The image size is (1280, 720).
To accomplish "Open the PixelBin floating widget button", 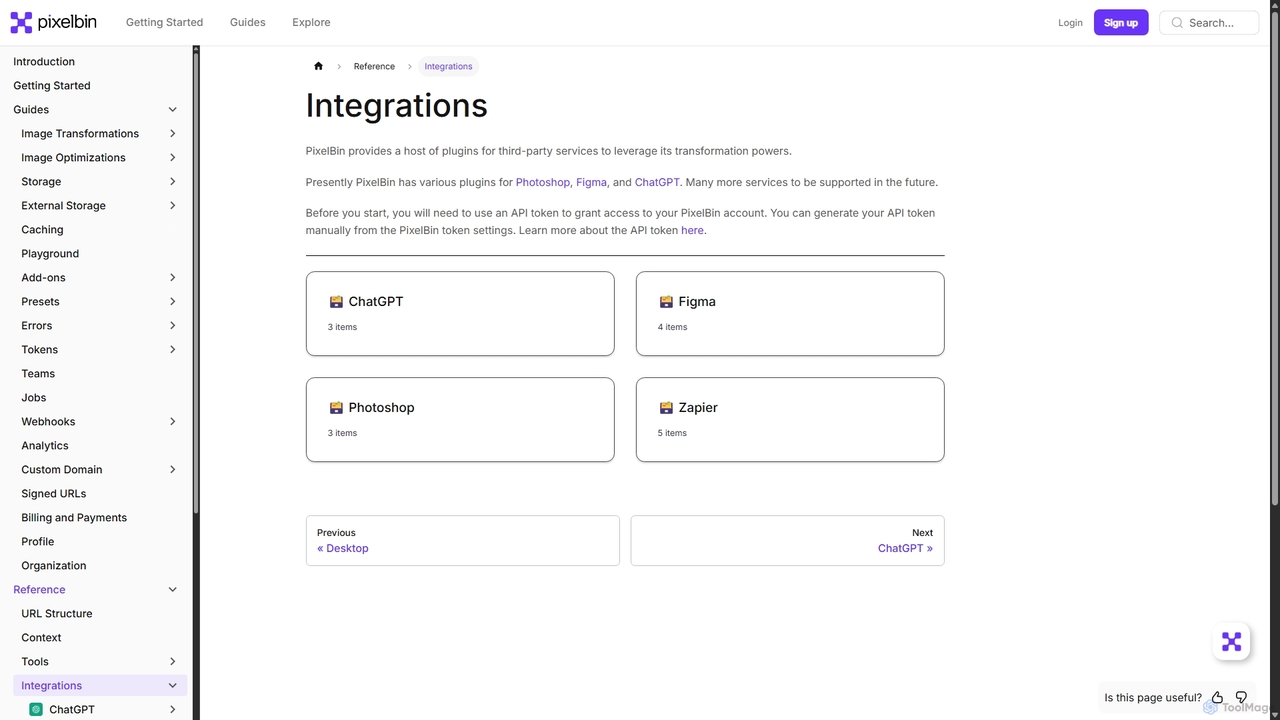I will pos(1231,641).
